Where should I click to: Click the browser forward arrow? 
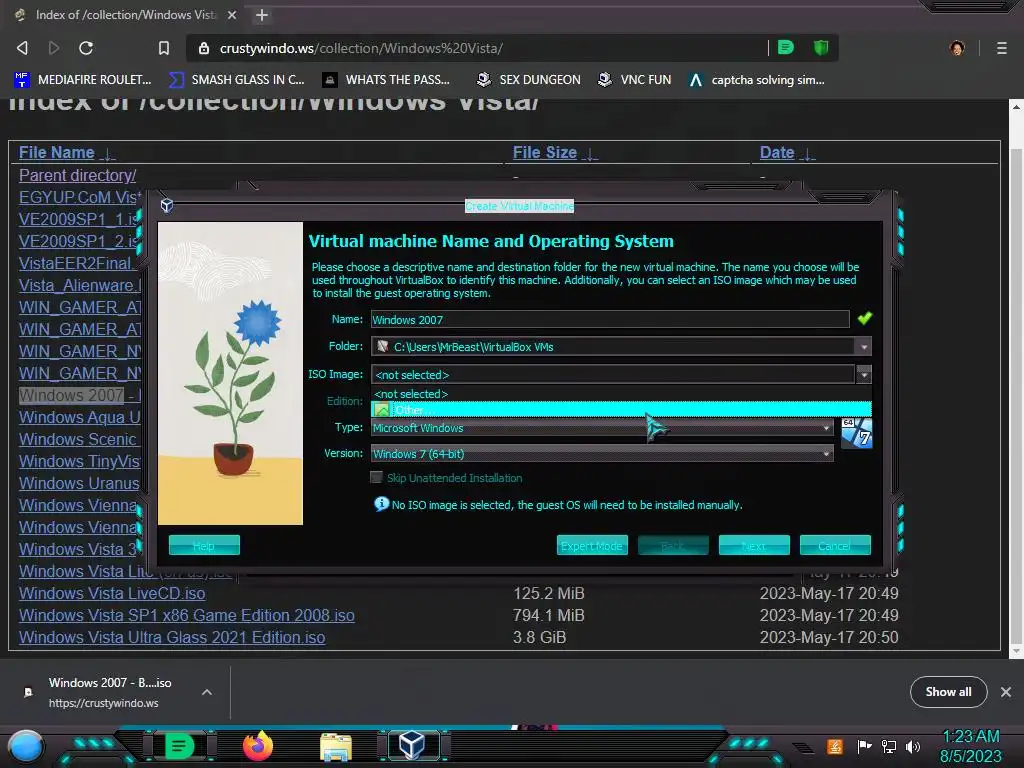(54, 48)
